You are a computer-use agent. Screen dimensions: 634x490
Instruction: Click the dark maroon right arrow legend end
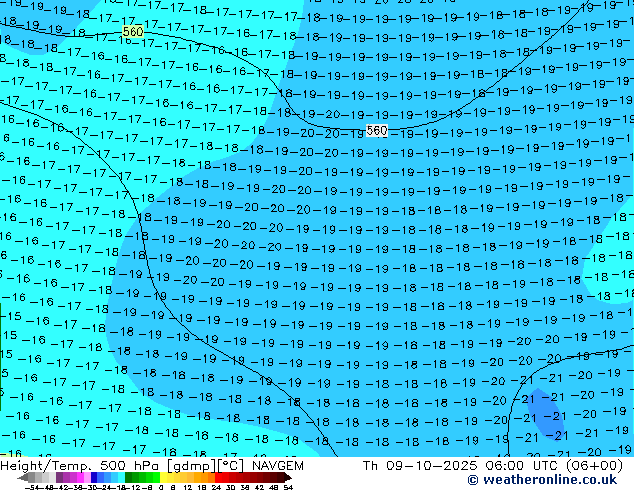287,477
